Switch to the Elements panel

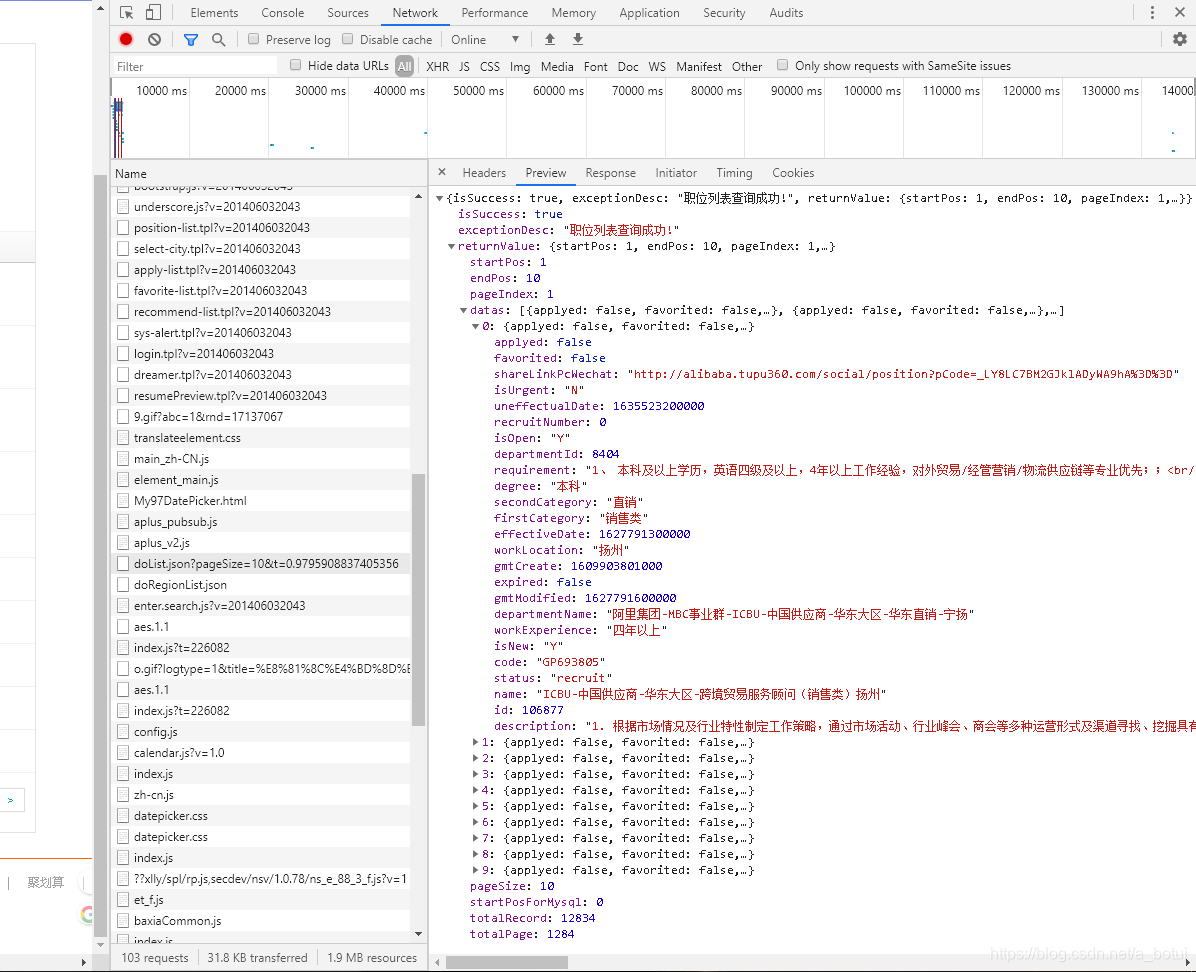click(214, 12)
